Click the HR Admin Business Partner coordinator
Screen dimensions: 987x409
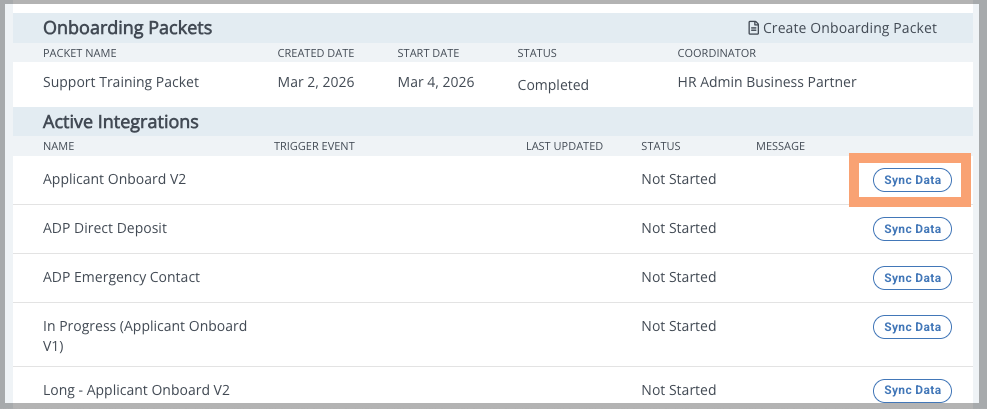(767, 82)
